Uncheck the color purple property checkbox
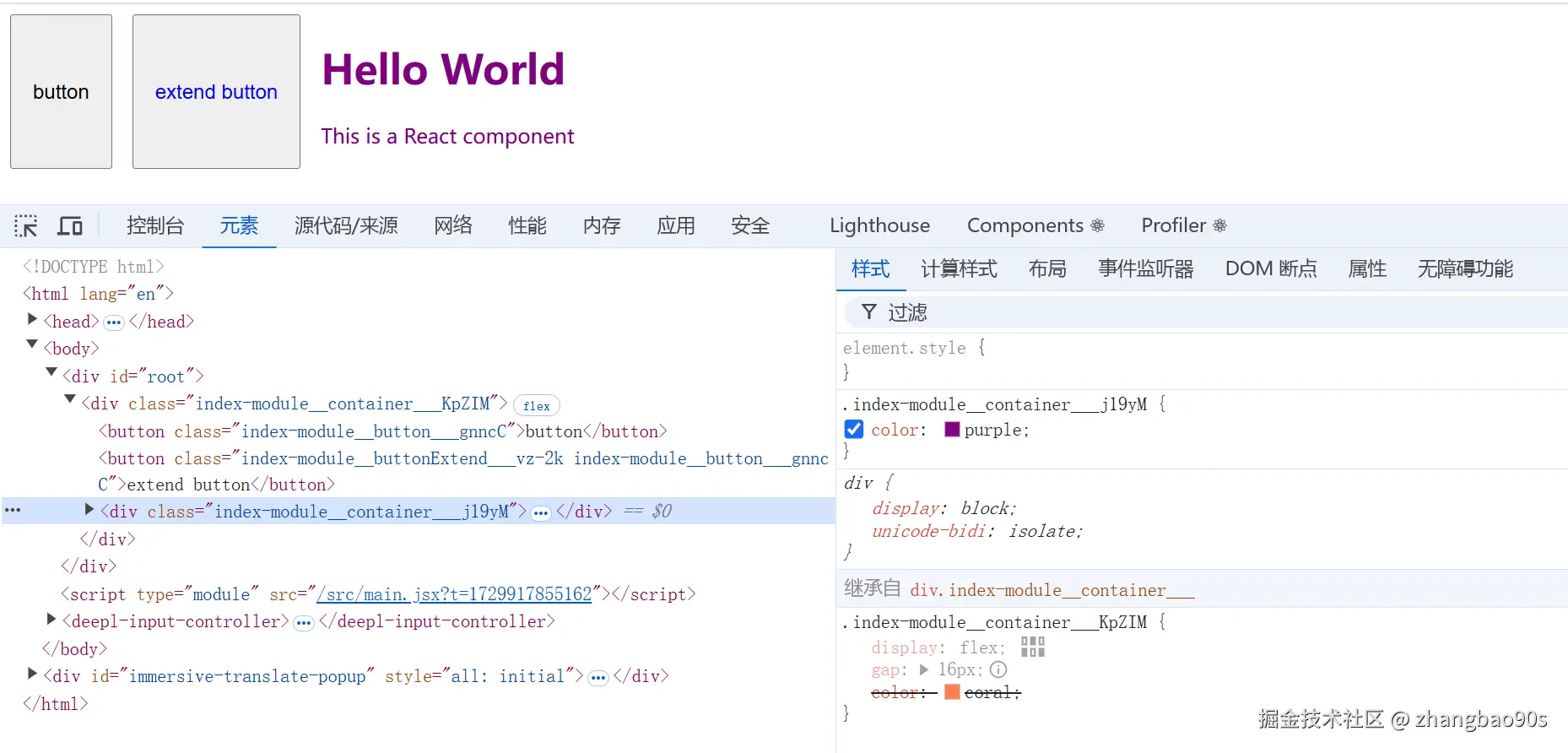 854,430
